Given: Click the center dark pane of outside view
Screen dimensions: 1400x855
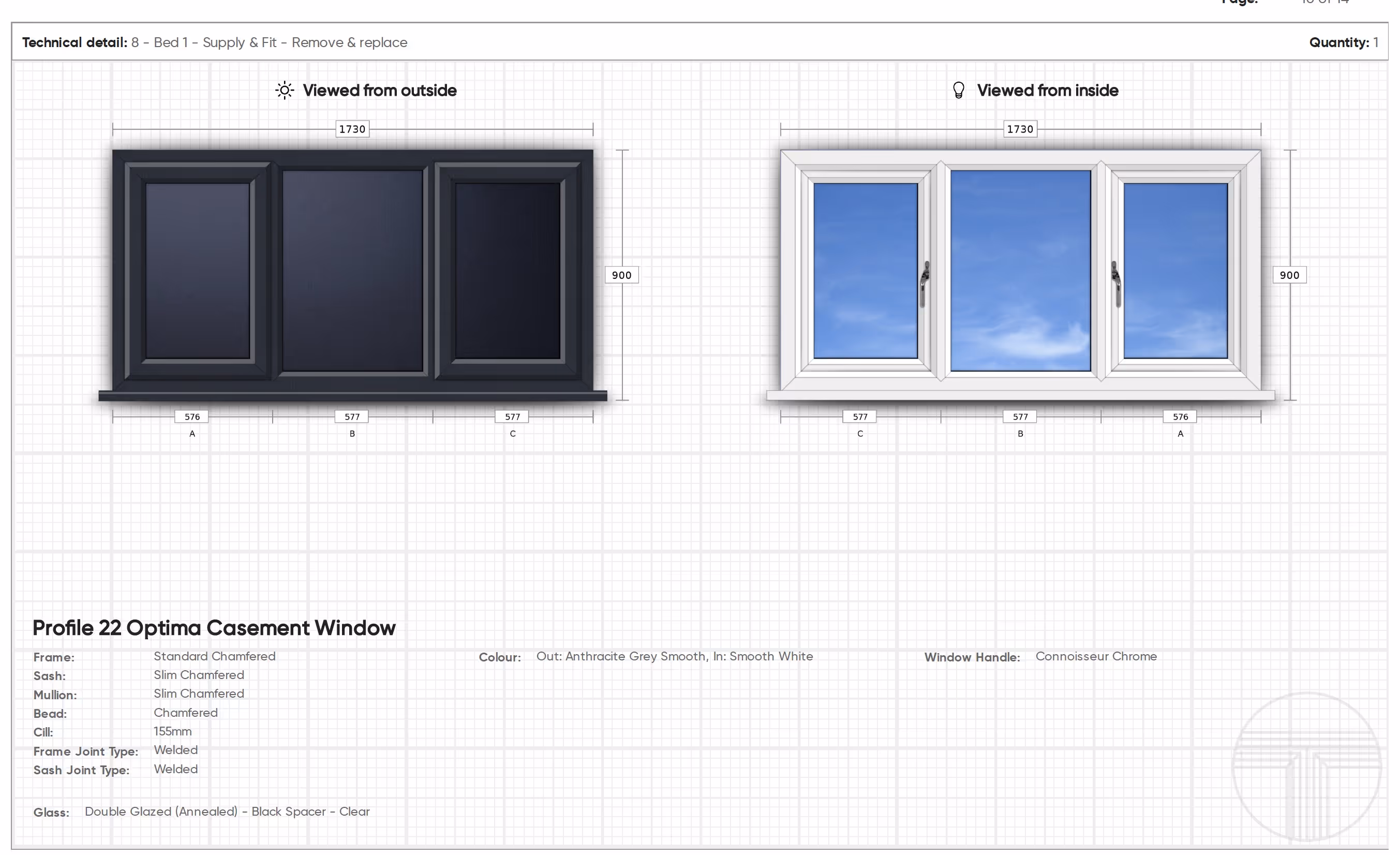Looking at the screenshot, I should (352, 270).
